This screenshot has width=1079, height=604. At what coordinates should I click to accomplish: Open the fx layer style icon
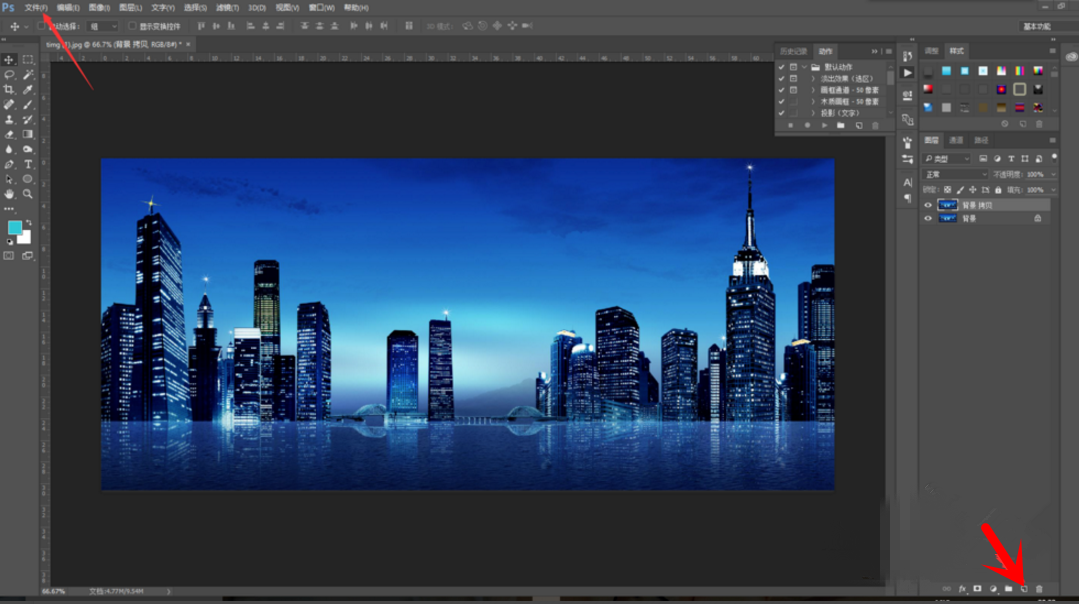962,589
